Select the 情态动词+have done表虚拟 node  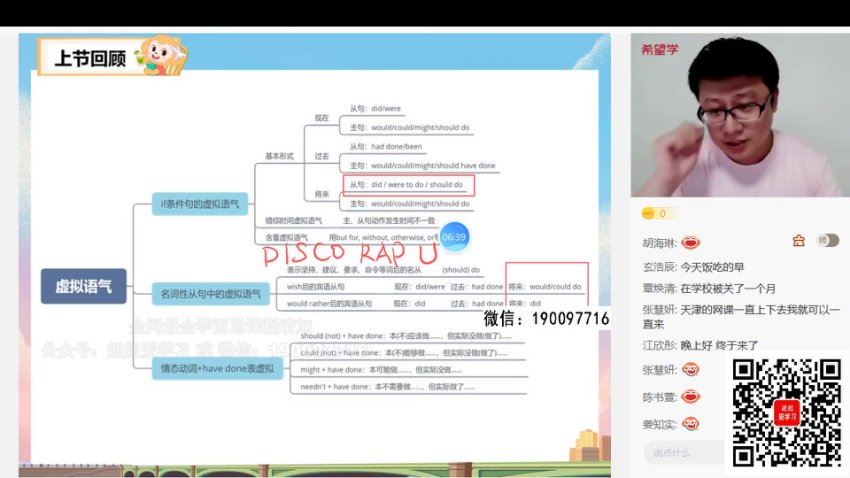[x=217, y=369]
